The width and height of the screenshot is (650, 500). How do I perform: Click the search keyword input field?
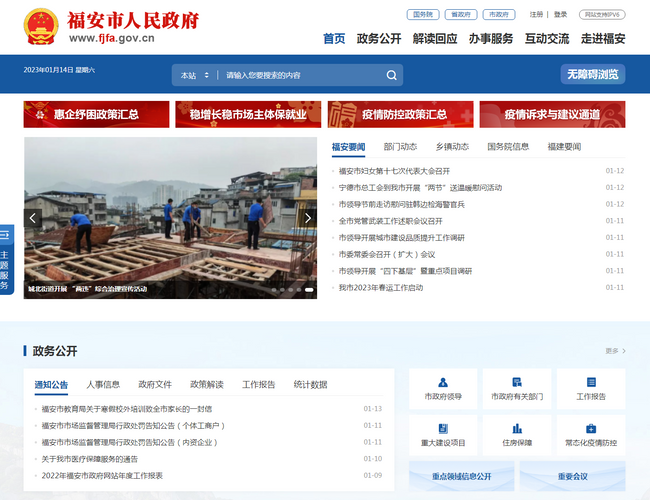pos(300,75)
